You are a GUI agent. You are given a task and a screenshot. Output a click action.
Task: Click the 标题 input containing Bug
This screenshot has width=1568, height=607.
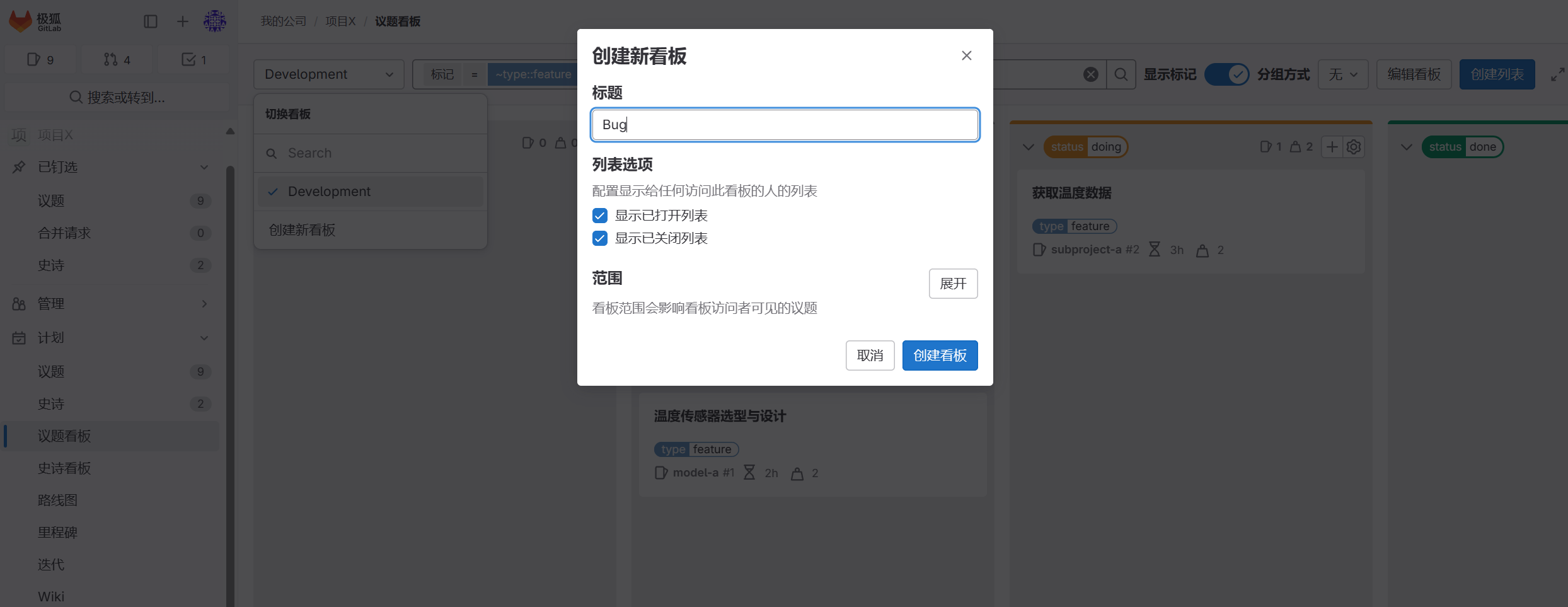click(785, 125)
